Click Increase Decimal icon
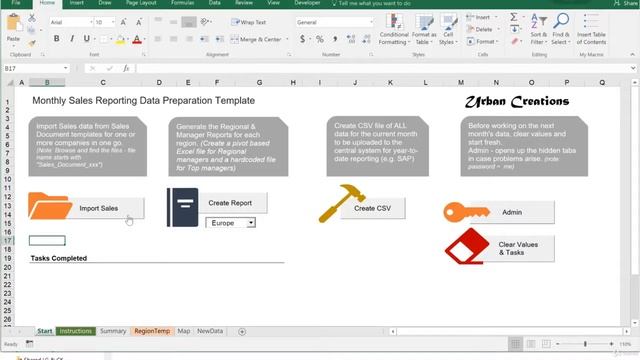This screenshot has width=640, height=360. click(x=351, y=39)
